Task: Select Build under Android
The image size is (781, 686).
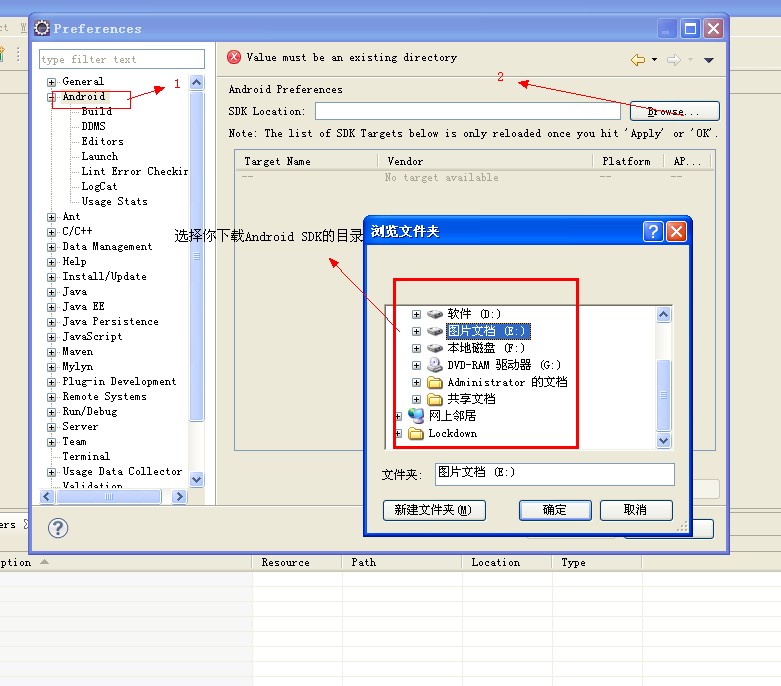Action: pyautogui.click(x=97, y=111)
